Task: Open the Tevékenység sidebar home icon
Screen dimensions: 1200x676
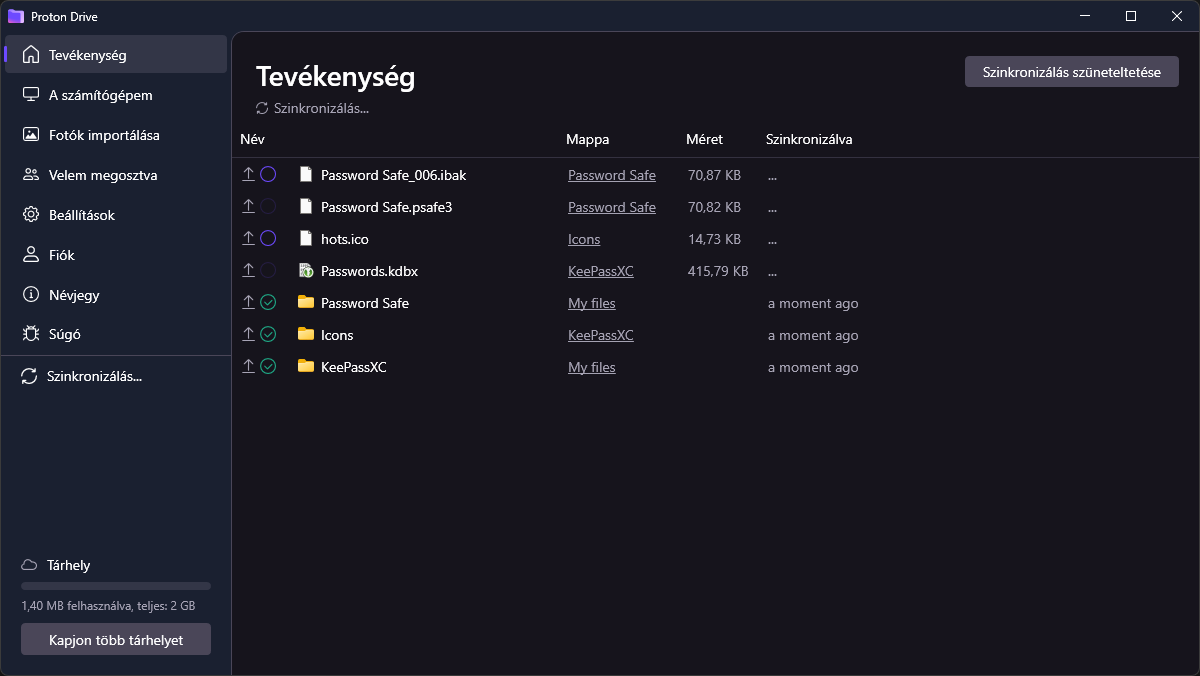Action: pos(31,55)
